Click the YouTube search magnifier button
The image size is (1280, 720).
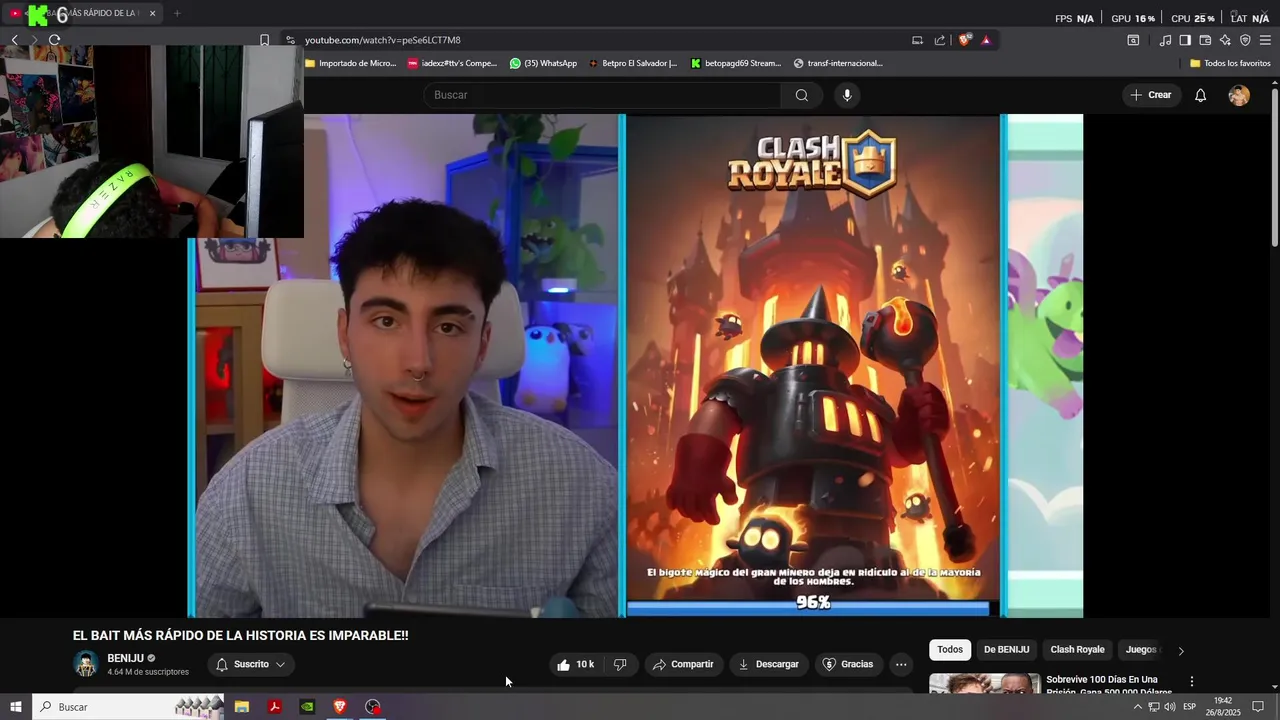click(x=802, y=95)
